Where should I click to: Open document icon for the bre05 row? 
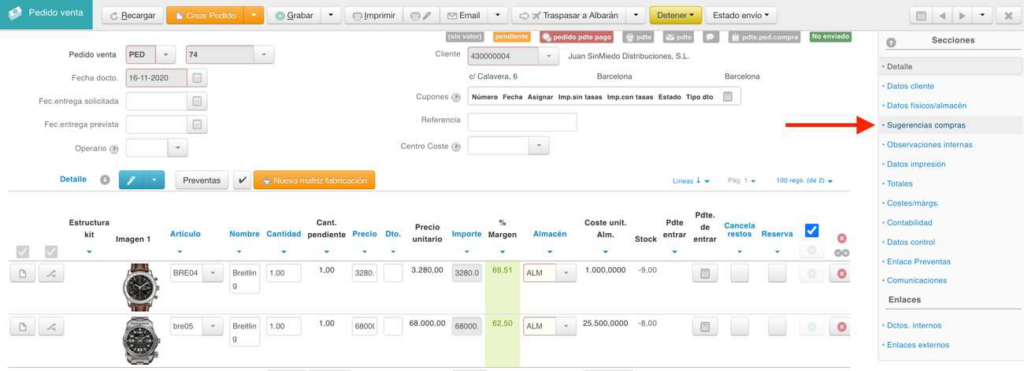[22, 327]
